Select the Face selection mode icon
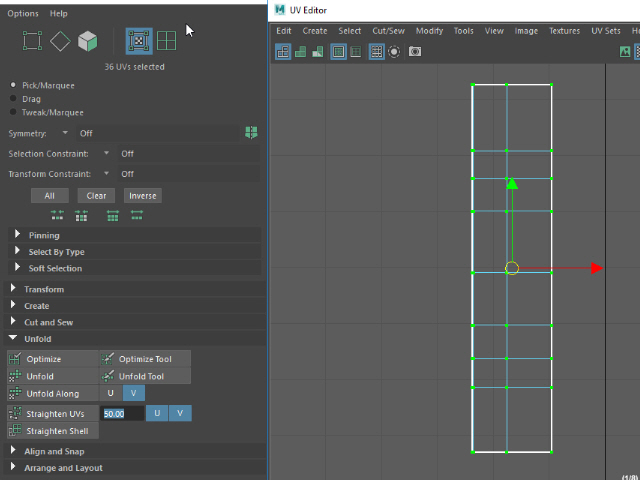 coord(88,41)
